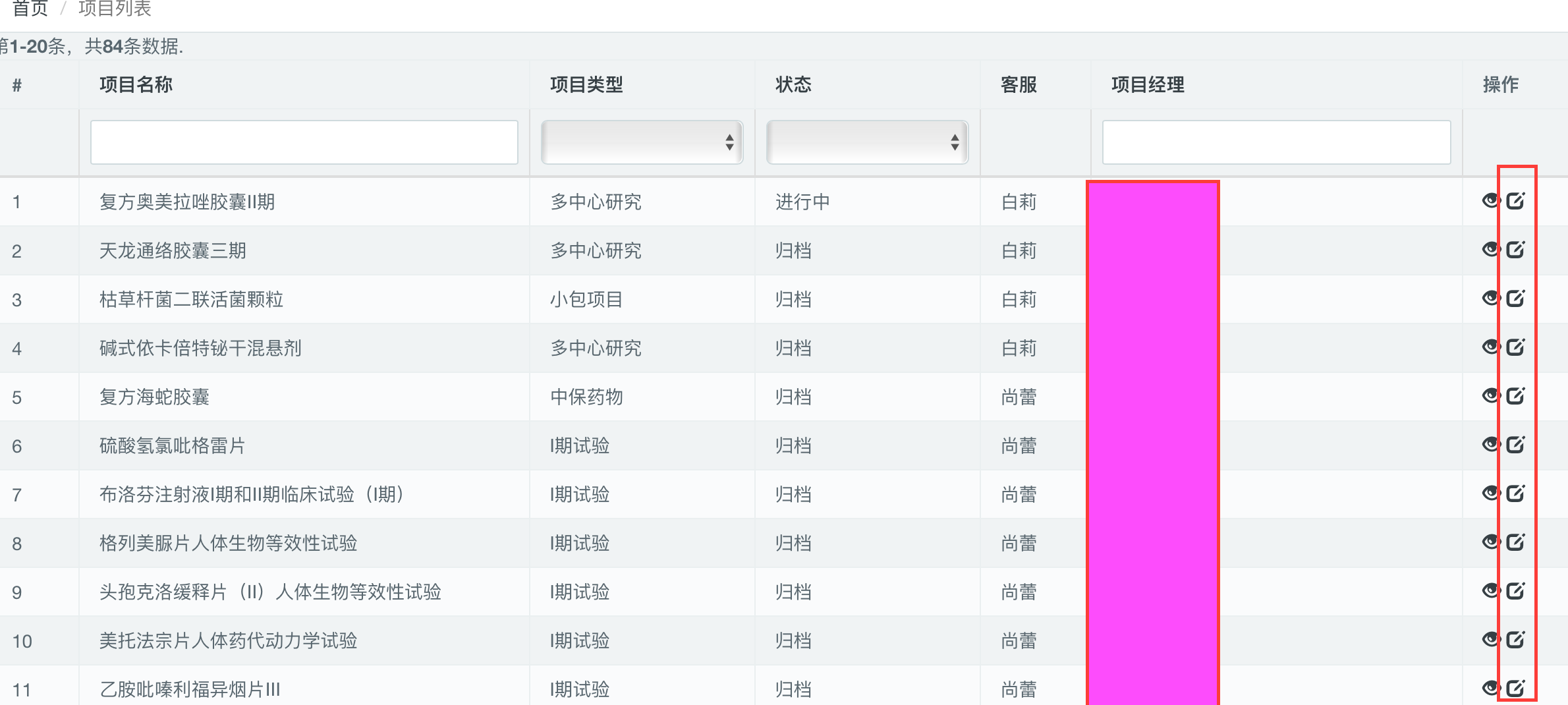The height and width of the screenshot is (705, 1568).
Task: Select project name 格列美脲片人体生物等效性试验
Action: coord(228,543)
